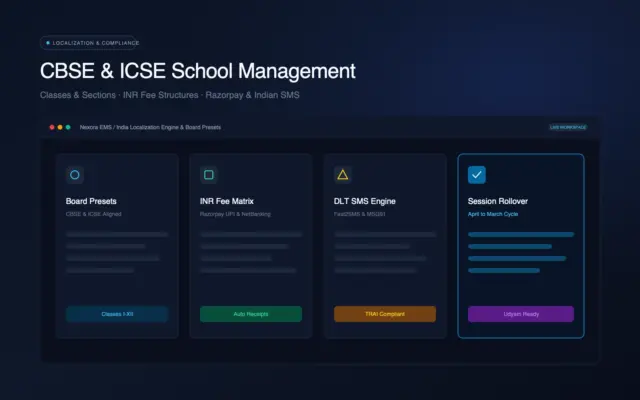Click the Fast2SMS & MSG91 subtitle
640x400 pixels.
click(x=359, y=214)
